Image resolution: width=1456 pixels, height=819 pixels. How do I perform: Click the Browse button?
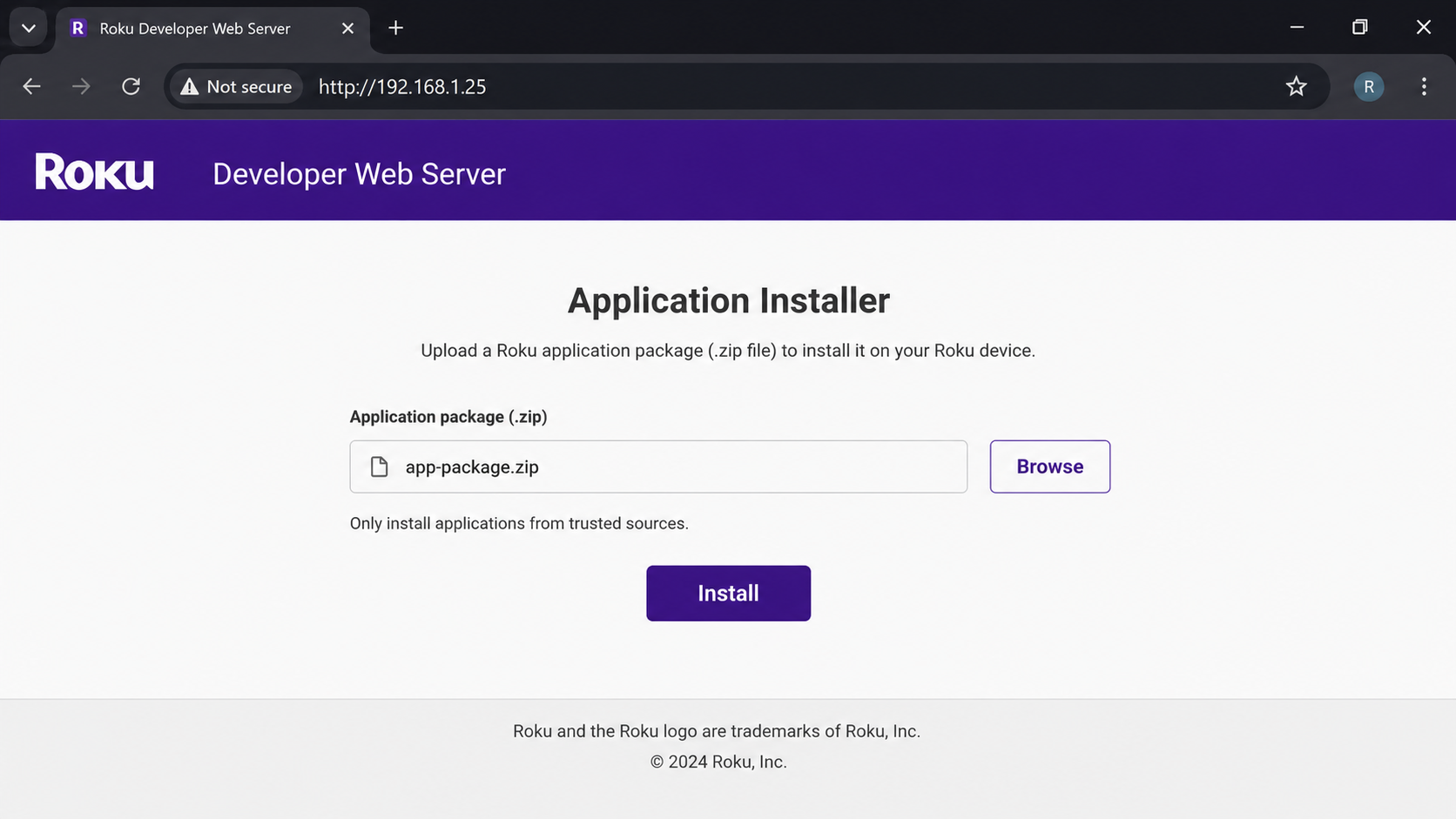[x=1050, y=467]
